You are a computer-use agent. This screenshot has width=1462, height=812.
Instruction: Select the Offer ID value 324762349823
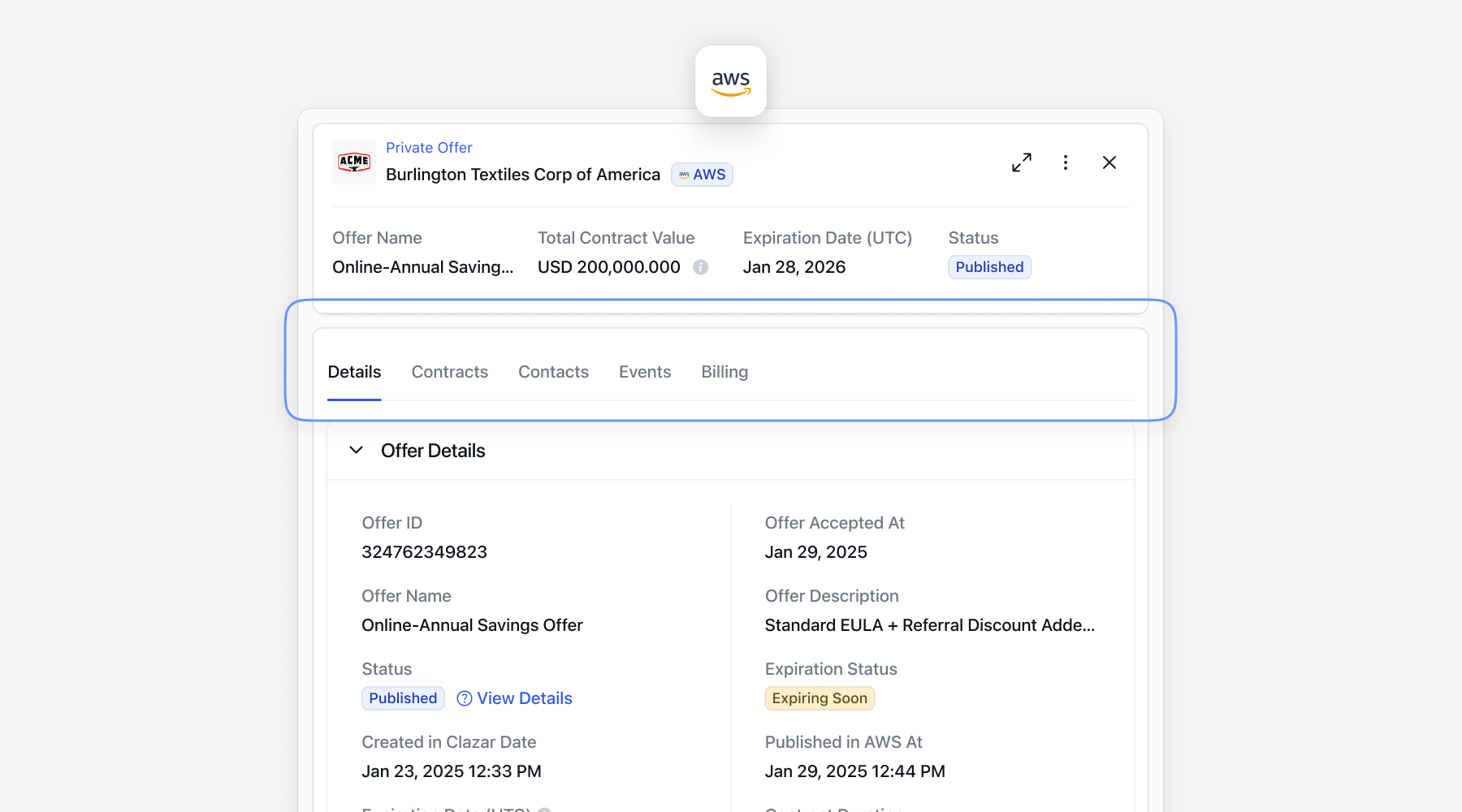tap(425, 552)
